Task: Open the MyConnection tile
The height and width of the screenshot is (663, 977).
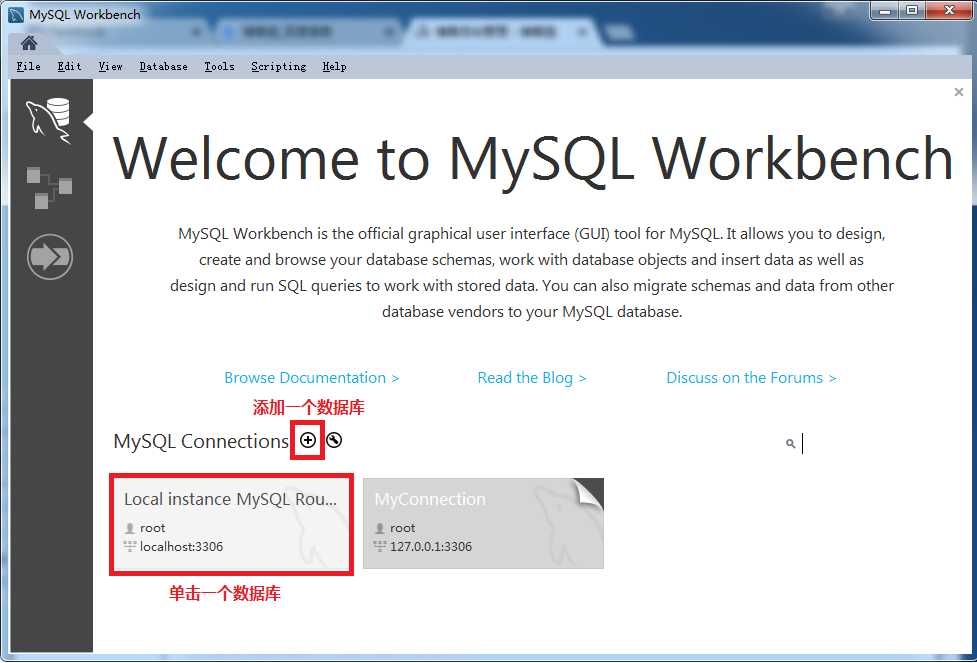Action: click(484, 523)
